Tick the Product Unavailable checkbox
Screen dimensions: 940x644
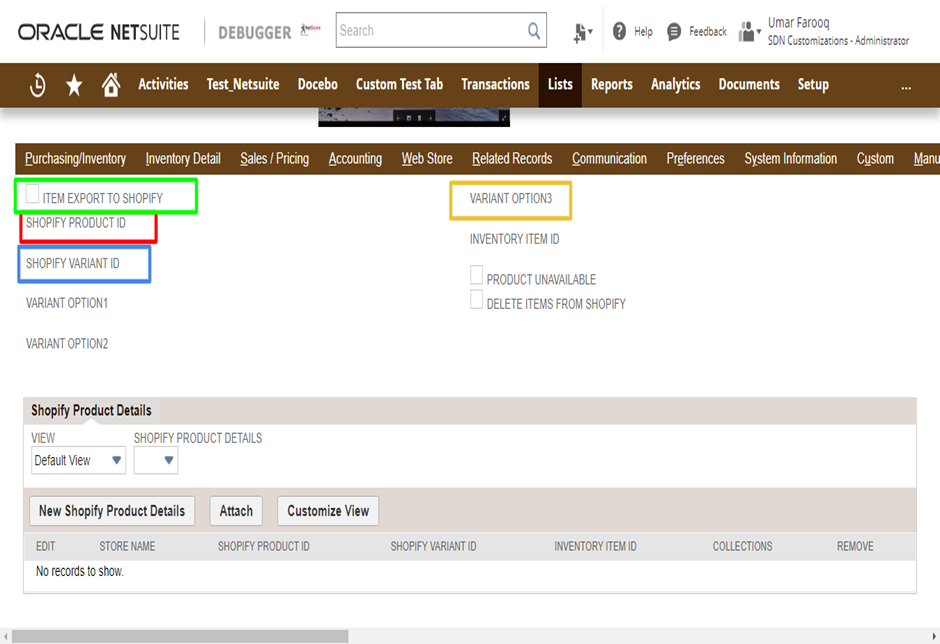477,275
